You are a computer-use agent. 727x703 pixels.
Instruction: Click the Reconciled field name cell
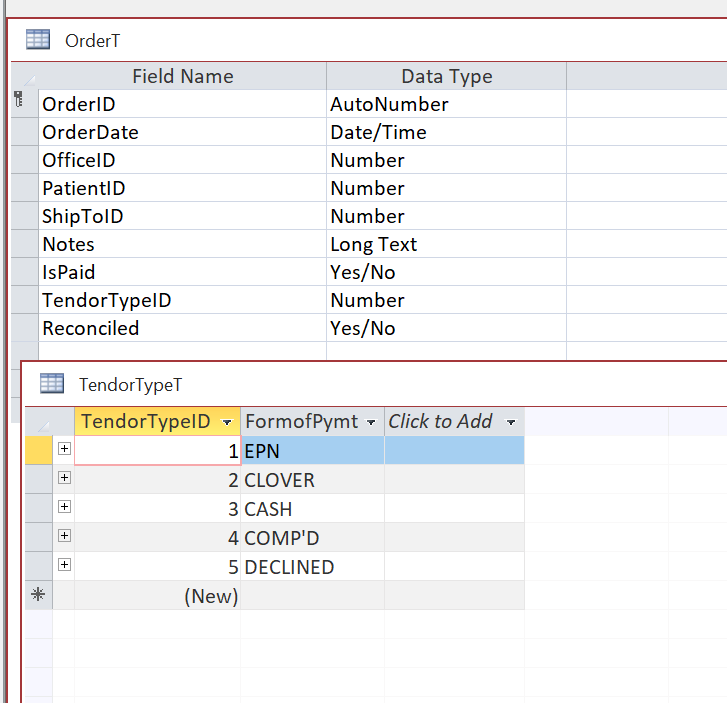click(x=183, y=328)
